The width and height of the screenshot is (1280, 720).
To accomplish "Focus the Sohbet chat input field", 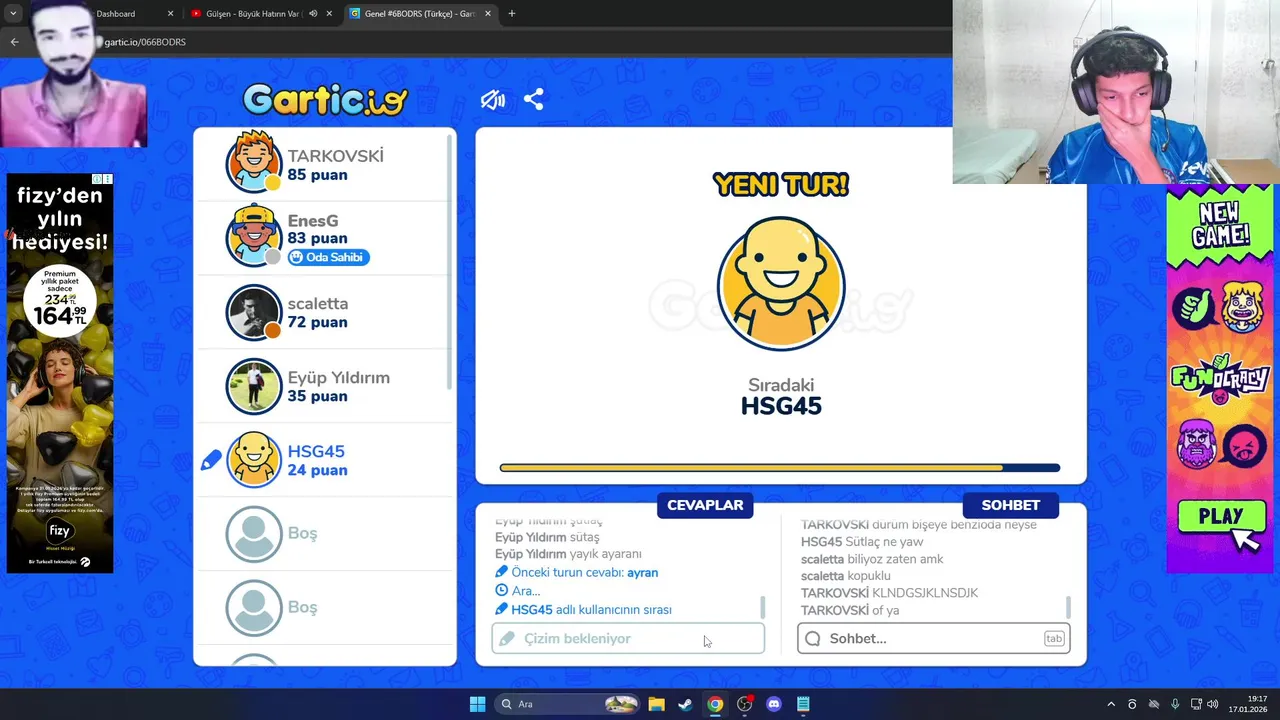I will tap(934, 638).
